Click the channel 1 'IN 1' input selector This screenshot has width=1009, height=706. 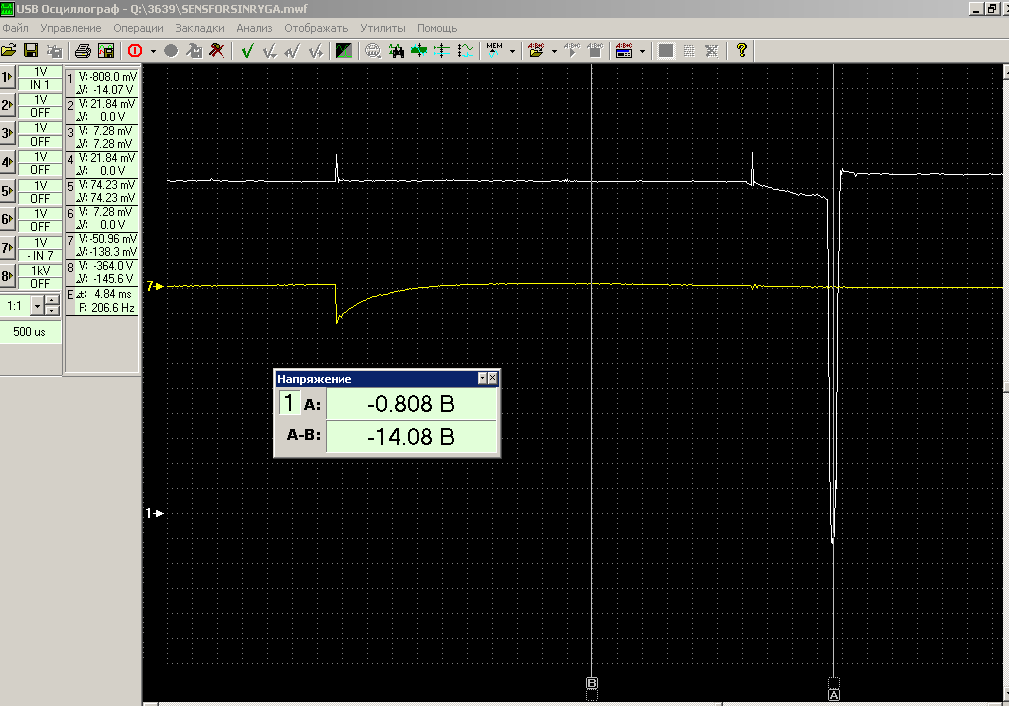[40, 85]
